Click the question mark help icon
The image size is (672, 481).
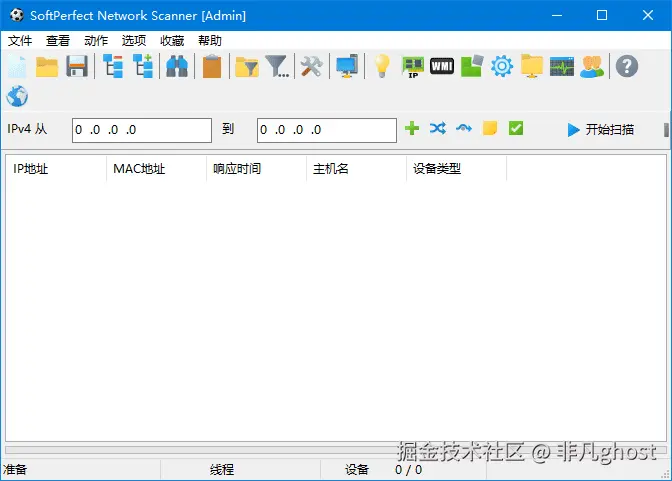coord(627,66)
